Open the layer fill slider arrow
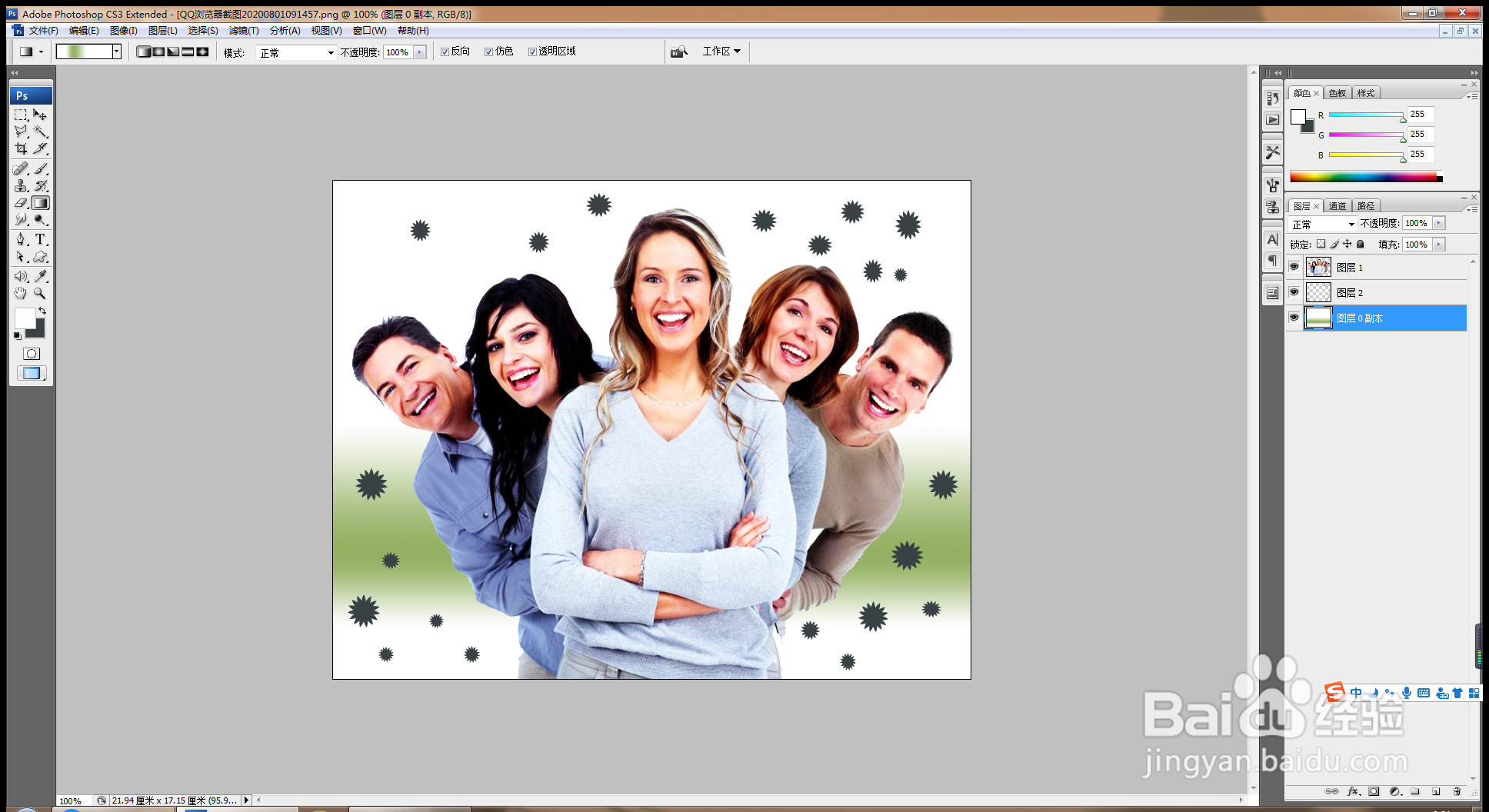 tap(1438, 245)
